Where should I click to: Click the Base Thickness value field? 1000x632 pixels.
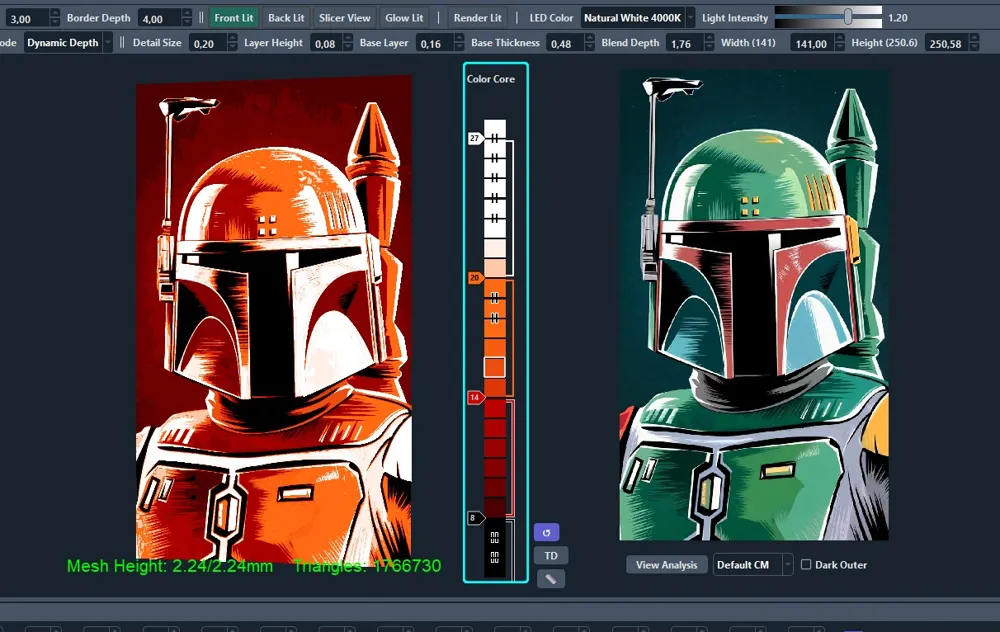(565, 43)
